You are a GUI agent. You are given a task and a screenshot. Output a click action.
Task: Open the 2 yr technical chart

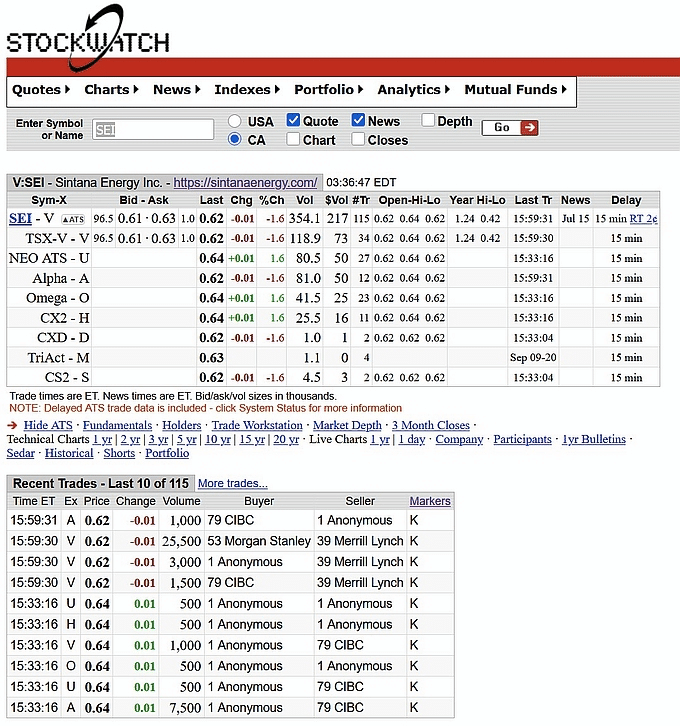130,439
